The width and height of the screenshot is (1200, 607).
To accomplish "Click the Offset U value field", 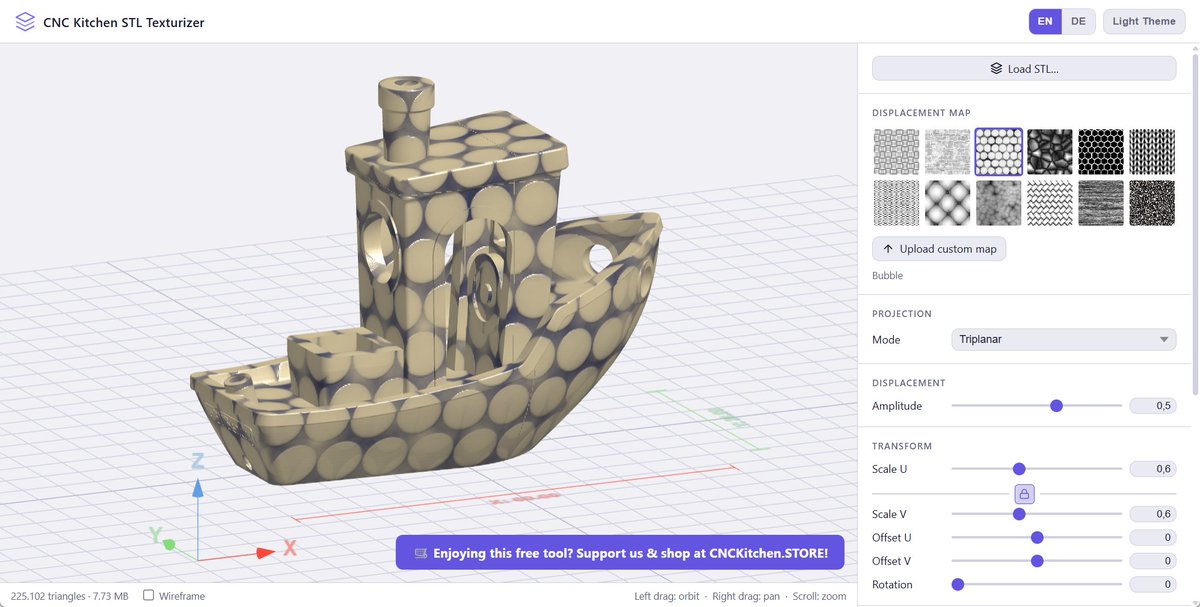I will pos(1152,538).
